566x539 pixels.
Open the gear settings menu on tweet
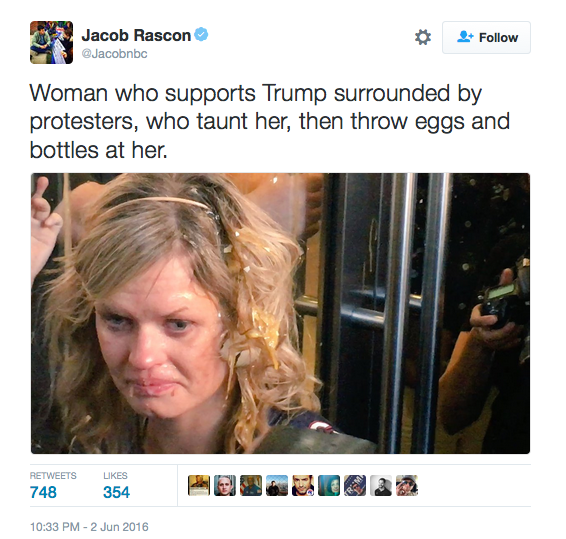423,37
